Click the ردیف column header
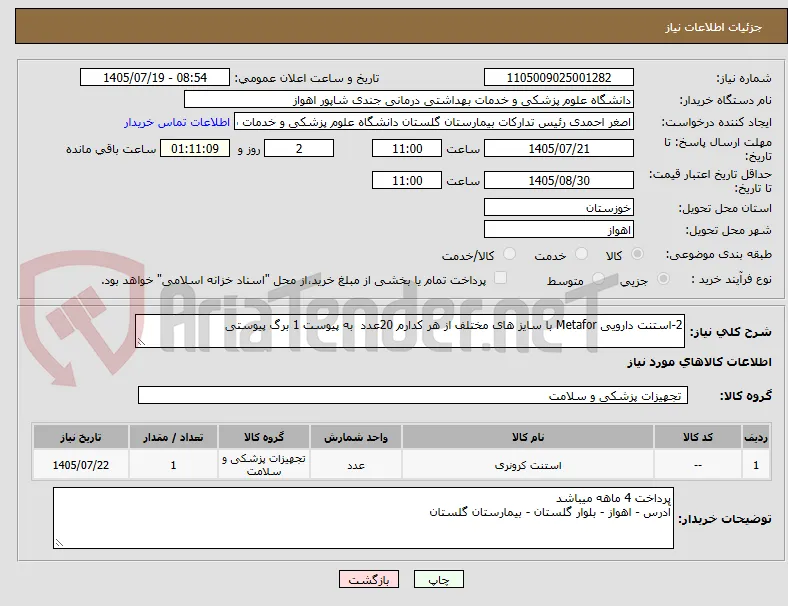This screenshot has height=606, width=788. 756,437
